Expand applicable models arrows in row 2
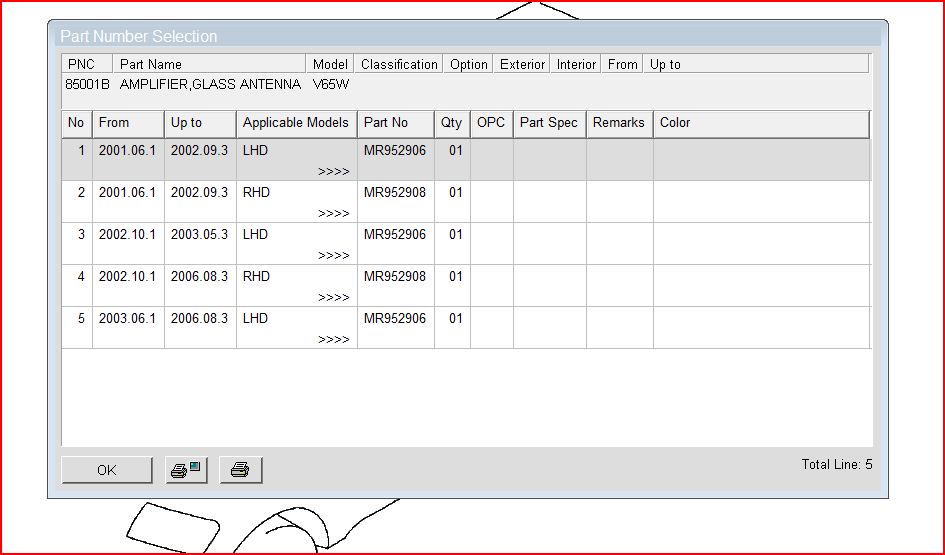Screen dimensions: 945x555 tap(333, 214)
